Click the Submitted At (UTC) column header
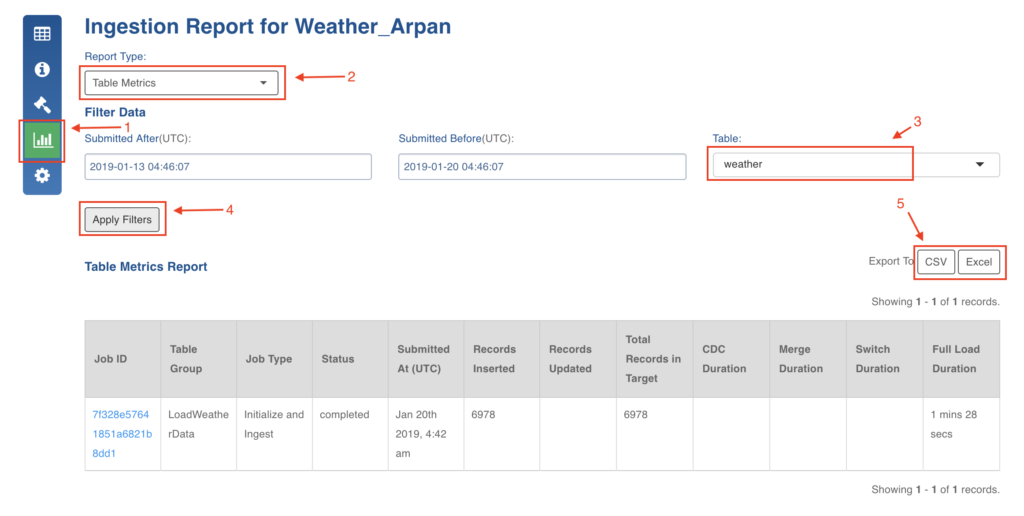This screenshot has height=516, width=1024. click(x=424, y=359)
